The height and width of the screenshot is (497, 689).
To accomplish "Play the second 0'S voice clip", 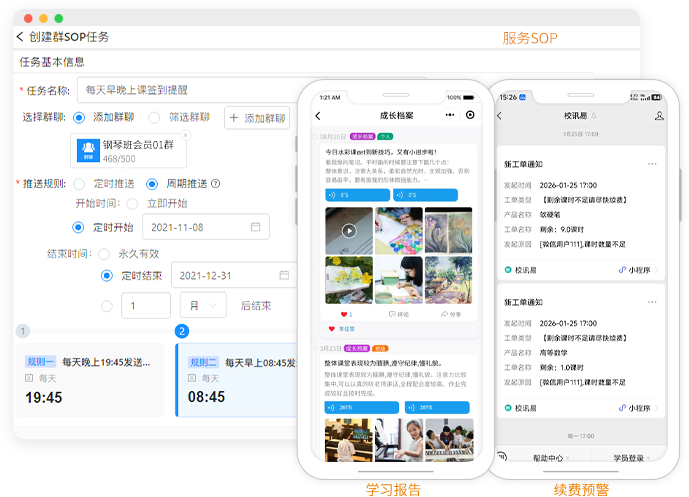I will click(425, 195).
